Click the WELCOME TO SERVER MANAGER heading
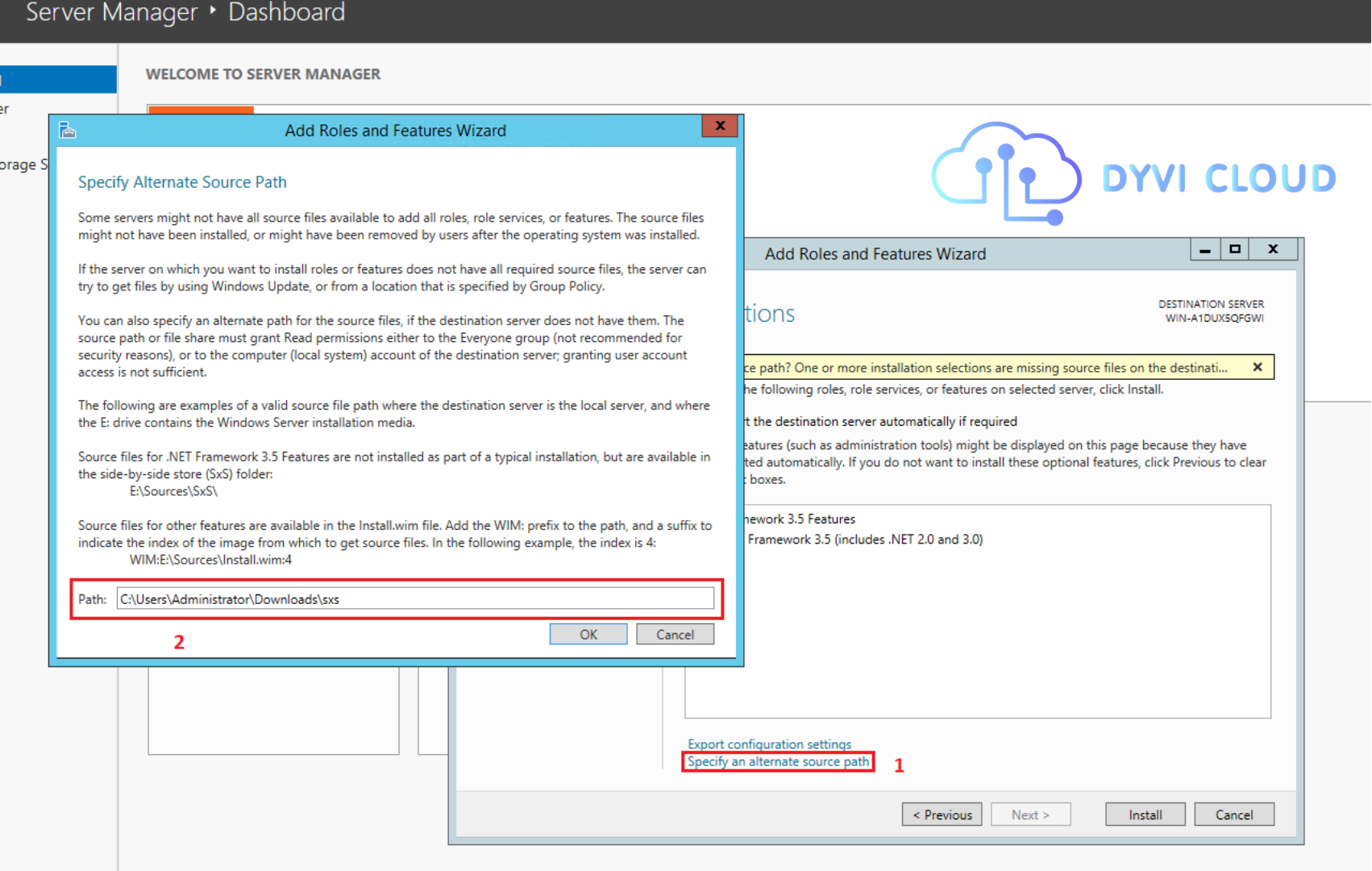 263,74
